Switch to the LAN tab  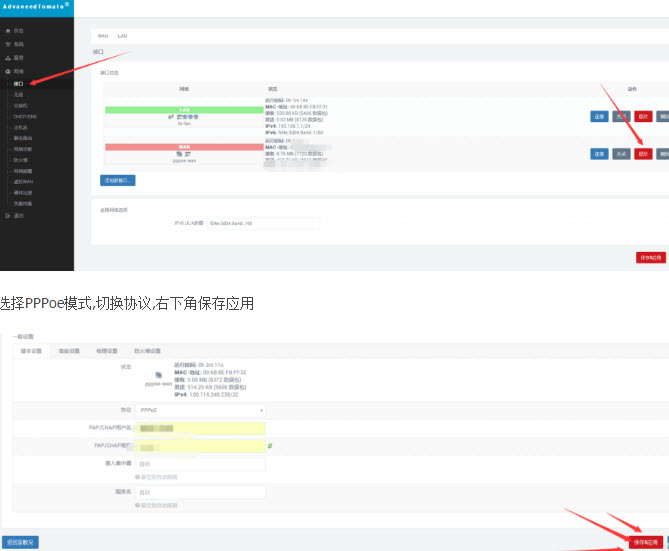click(x=122, y=35)
